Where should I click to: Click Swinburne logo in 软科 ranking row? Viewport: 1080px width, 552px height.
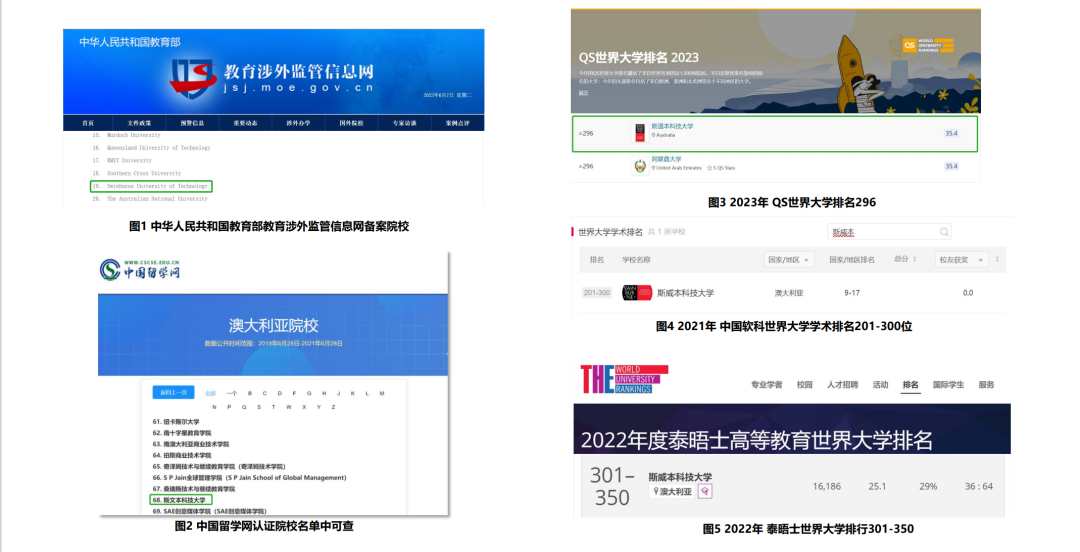pos(637,293)
